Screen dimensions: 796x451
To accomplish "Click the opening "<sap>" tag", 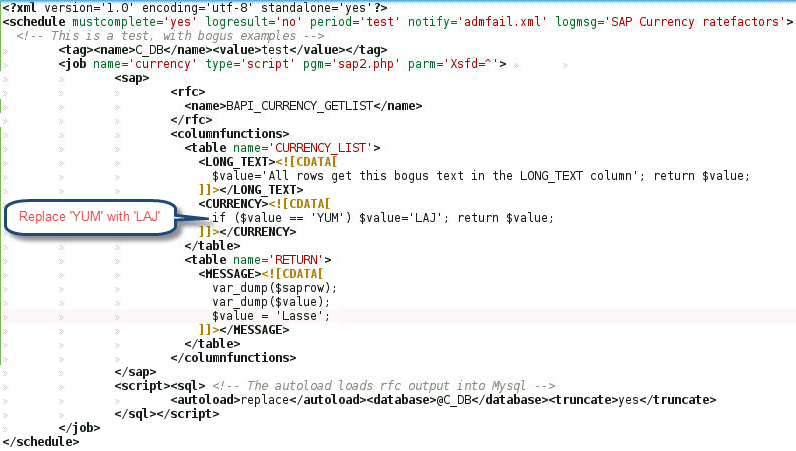I will pos(132,78).
